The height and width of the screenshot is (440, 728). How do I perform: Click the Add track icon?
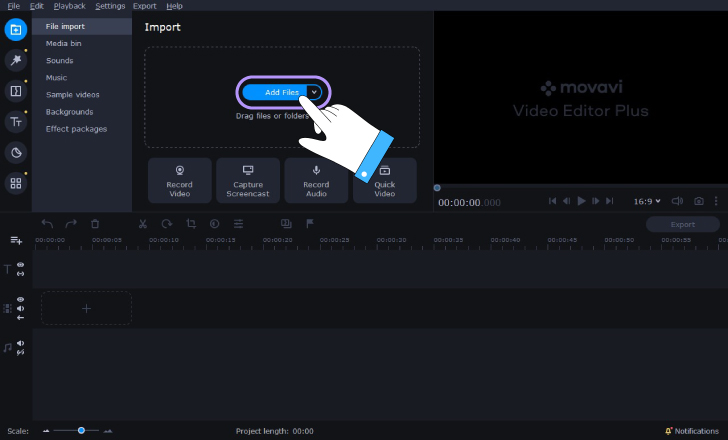[x=16, y=240]
